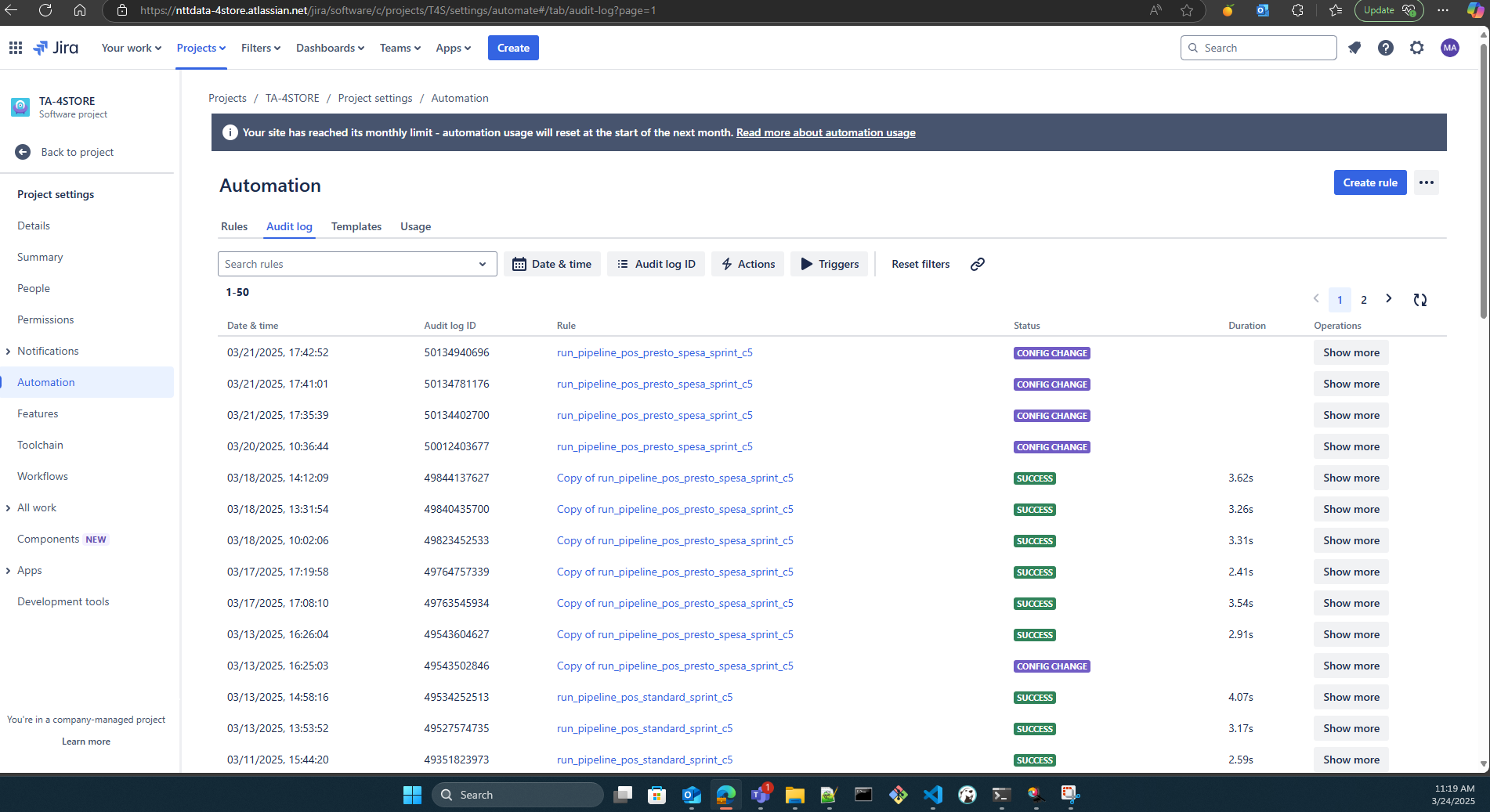1490x812 pixels.
Task: Open the notifications bell icon
Action: coord(1354,48)
